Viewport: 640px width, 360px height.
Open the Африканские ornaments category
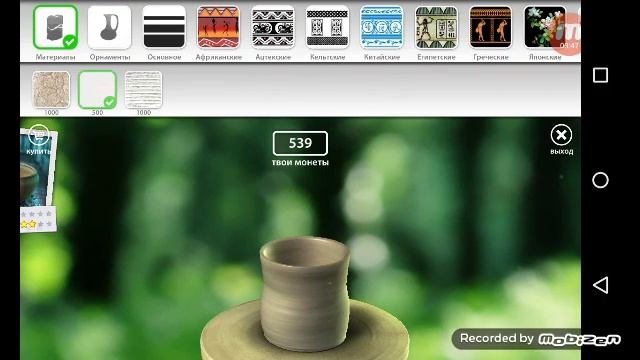point(218,27)
